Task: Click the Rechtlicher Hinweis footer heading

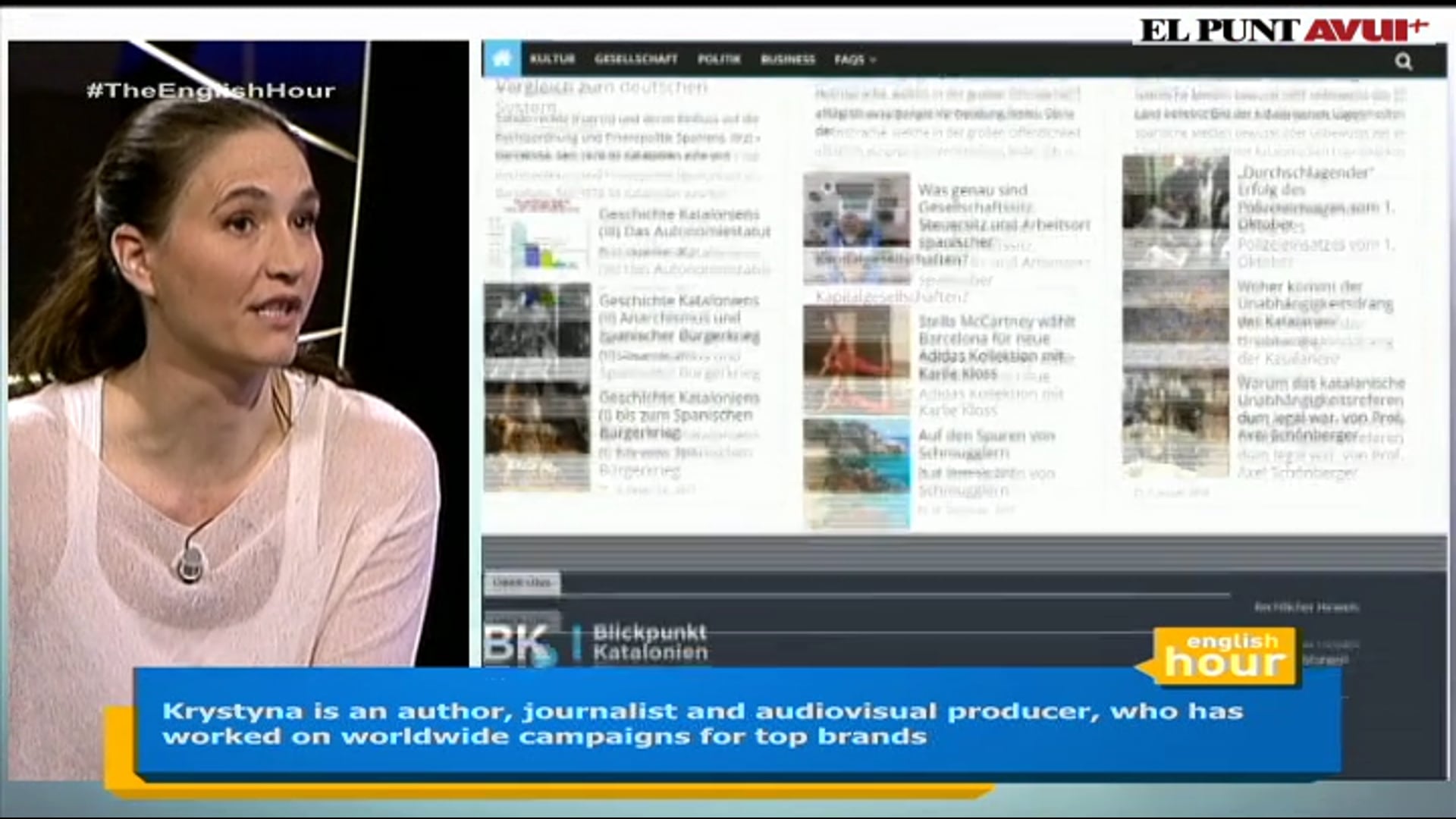Action: 1306,607
